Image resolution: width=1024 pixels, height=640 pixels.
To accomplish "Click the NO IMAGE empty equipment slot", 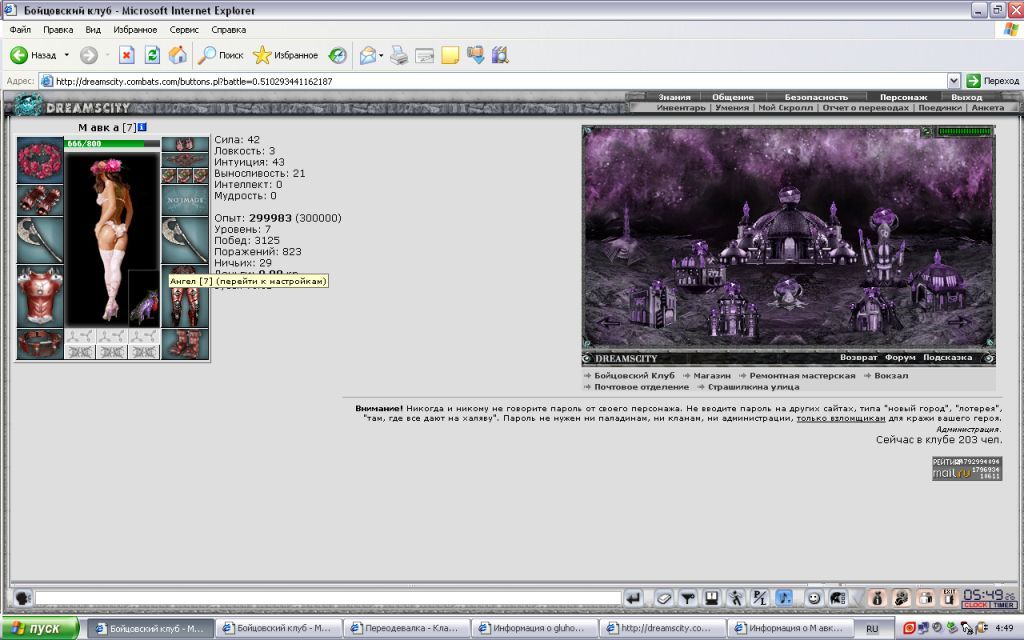I will pos(185,200).
